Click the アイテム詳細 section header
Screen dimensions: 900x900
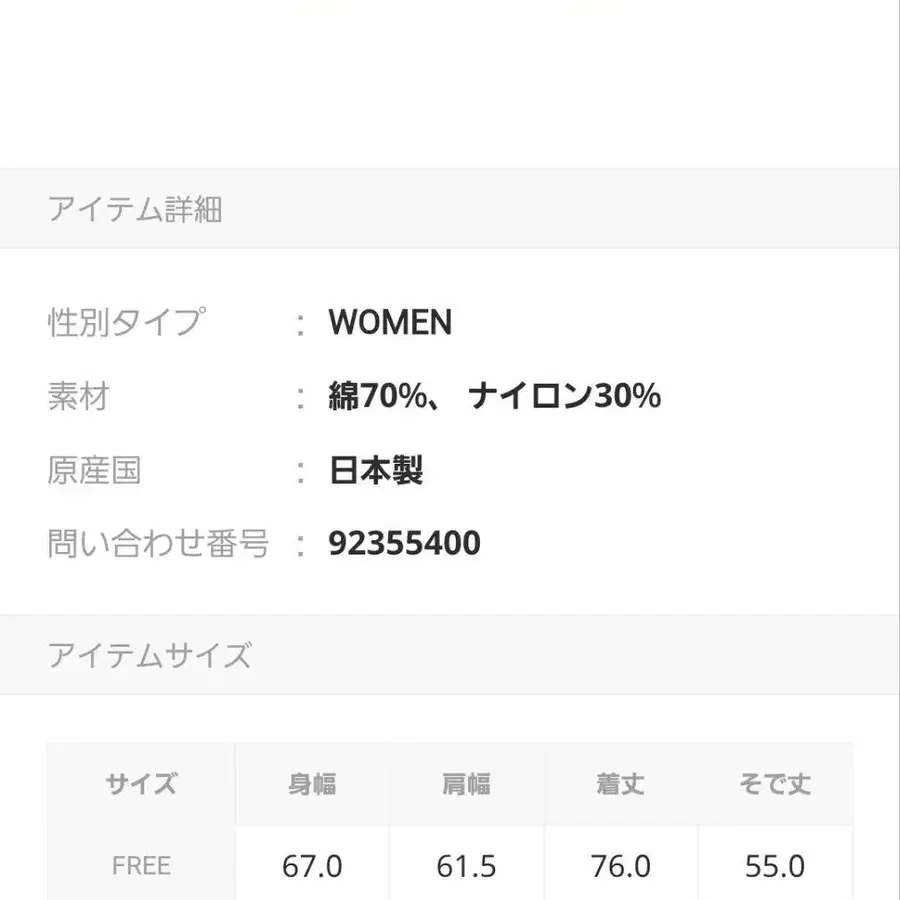click(135, 210)
